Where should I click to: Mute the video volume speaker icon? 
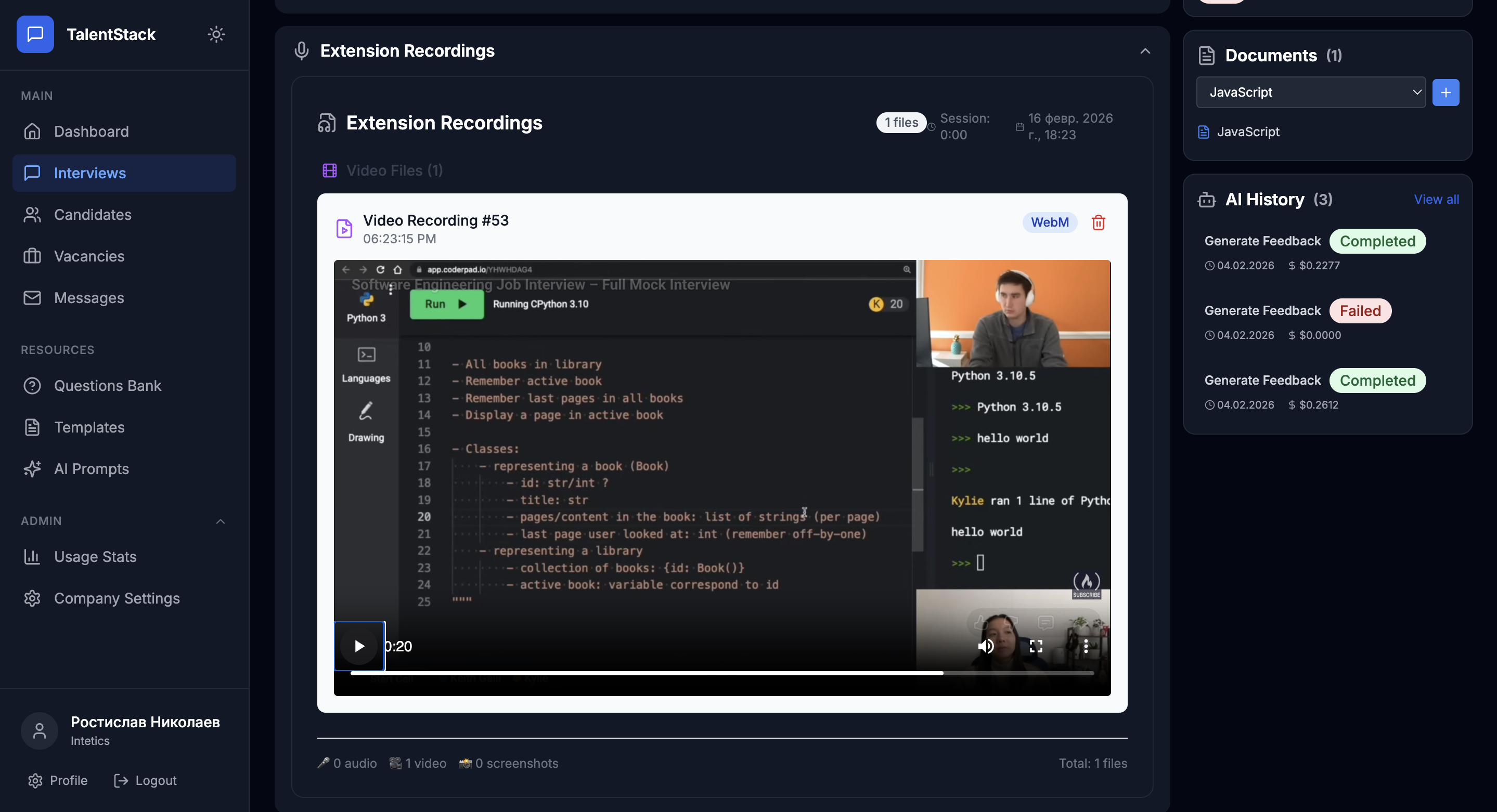(986, 646)
